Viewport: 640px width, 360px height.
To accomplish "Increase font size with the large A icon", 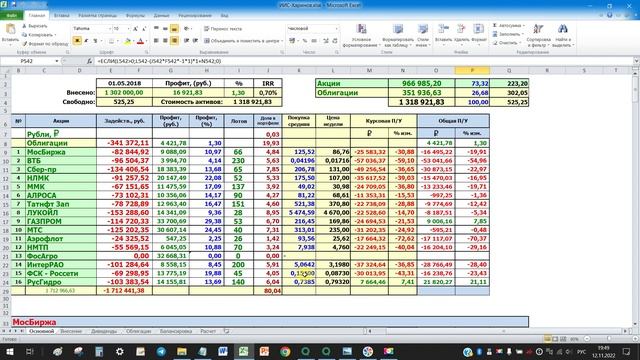I will pos(136,29).
